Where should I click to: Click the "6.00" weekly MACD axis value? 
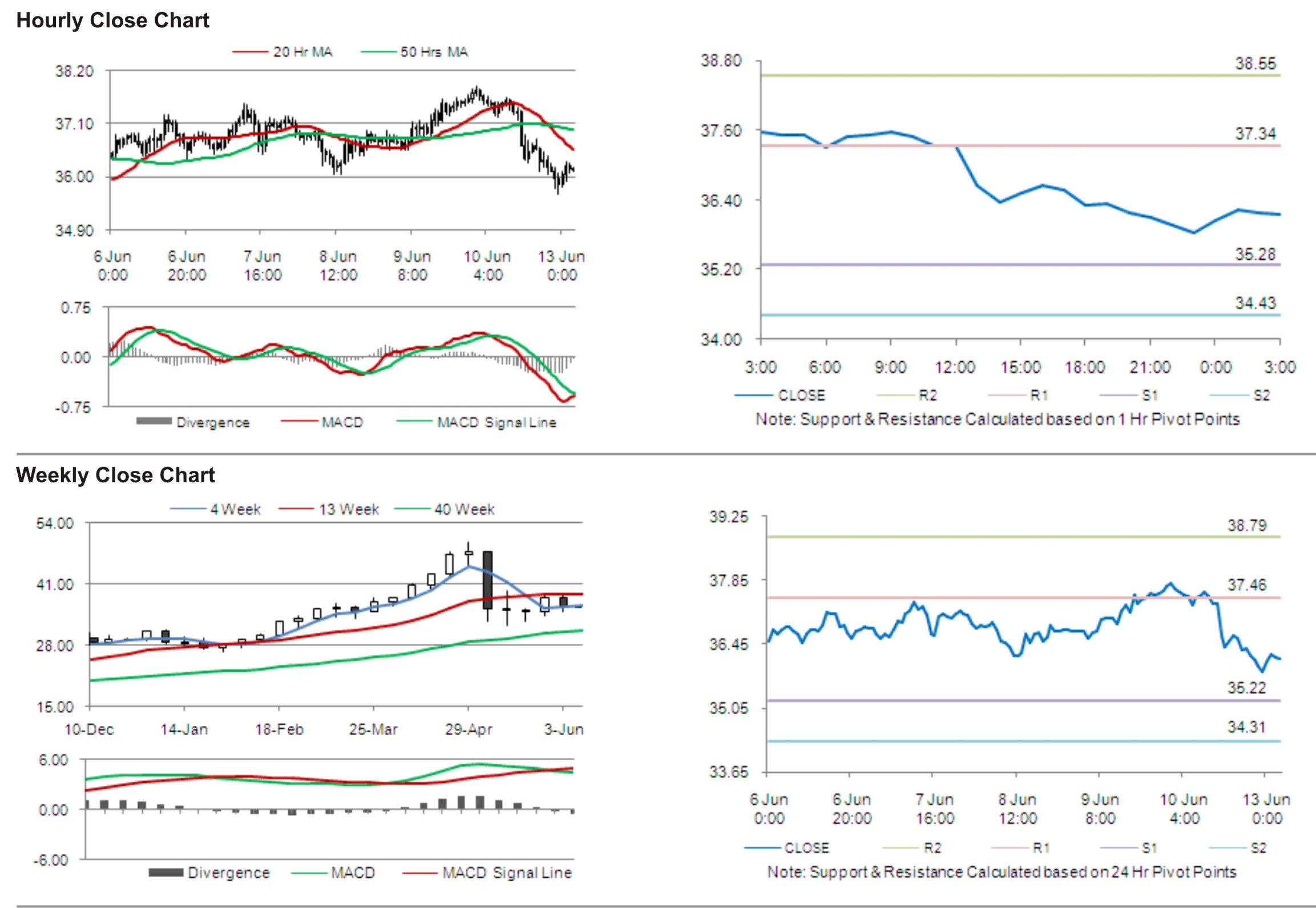53,760
